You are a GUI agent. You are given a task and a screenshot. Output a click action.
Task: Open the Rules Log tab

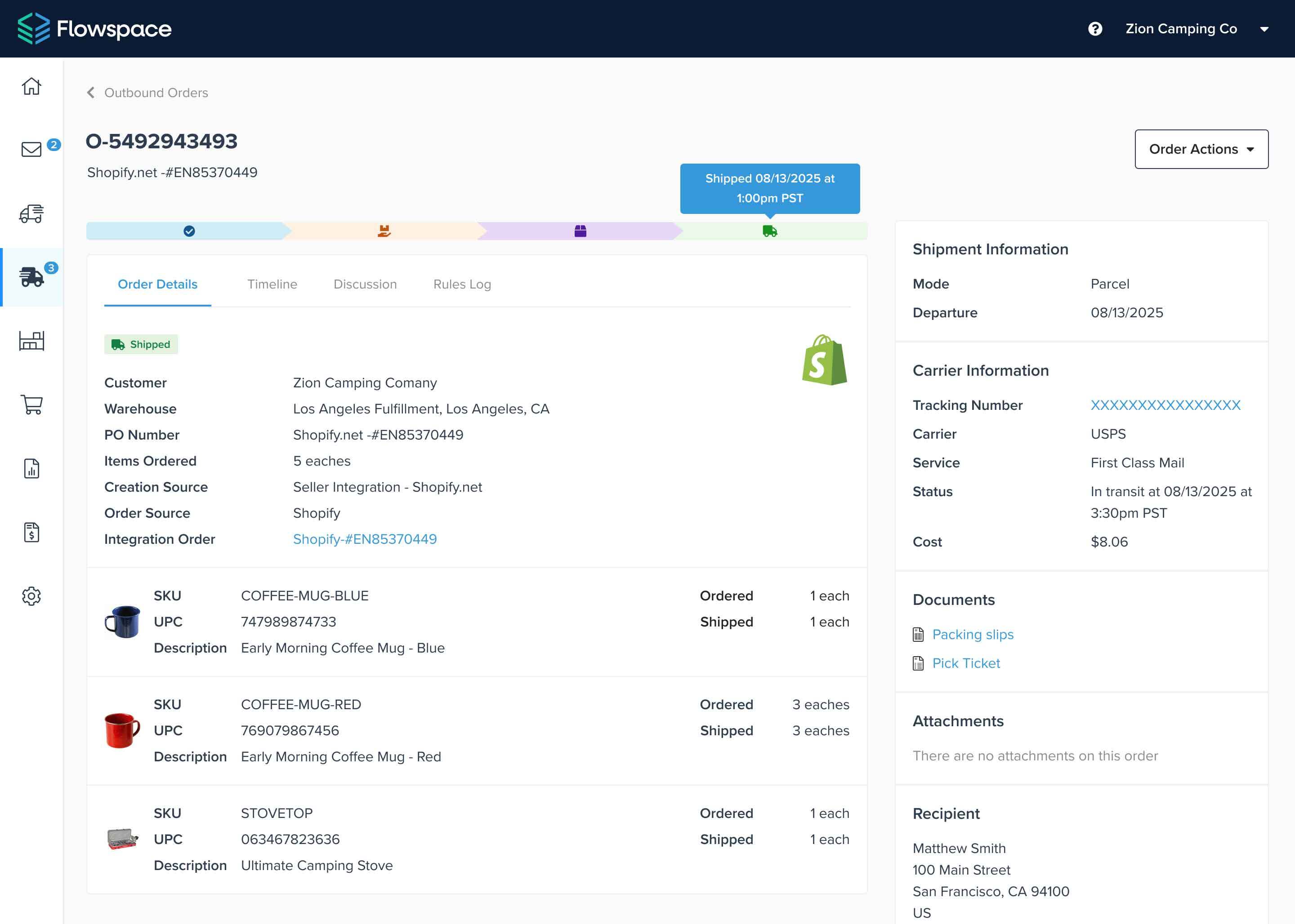(462, 284)
